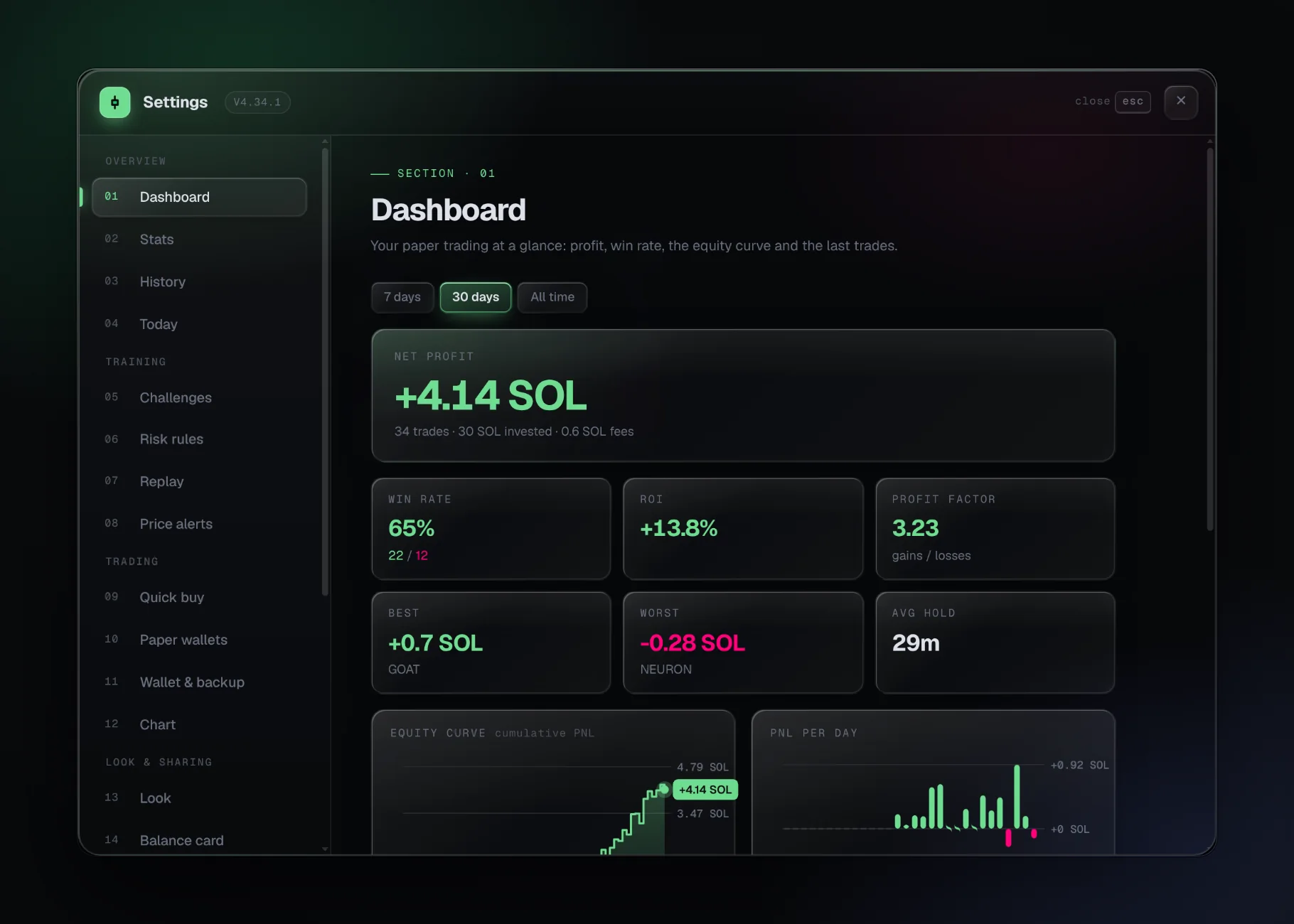Select Today in the sidebar
The image size is (1294, 924).
199,324
